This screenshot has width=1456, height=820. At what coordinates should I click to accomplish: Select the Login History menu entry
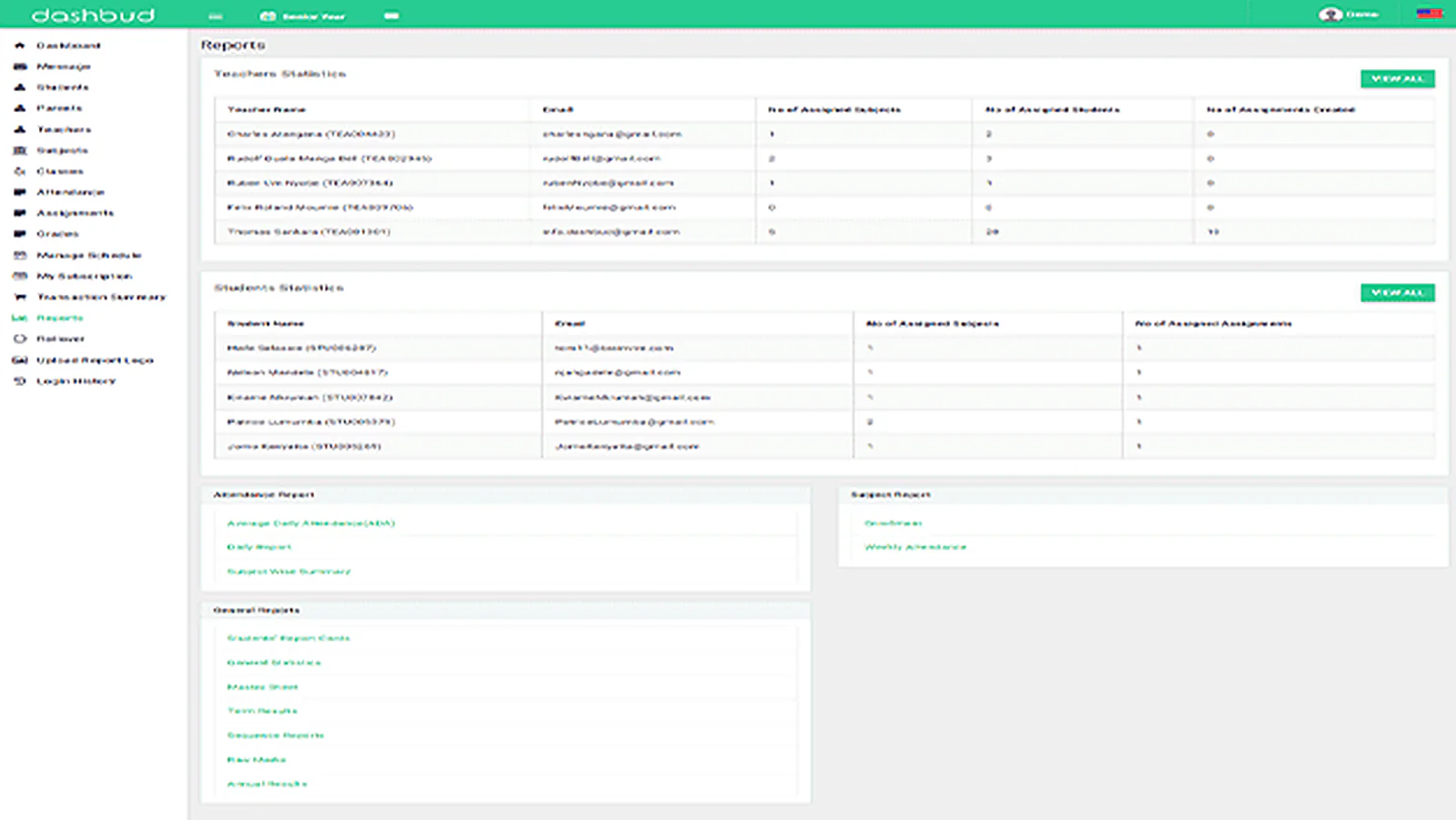pos(76,381)
